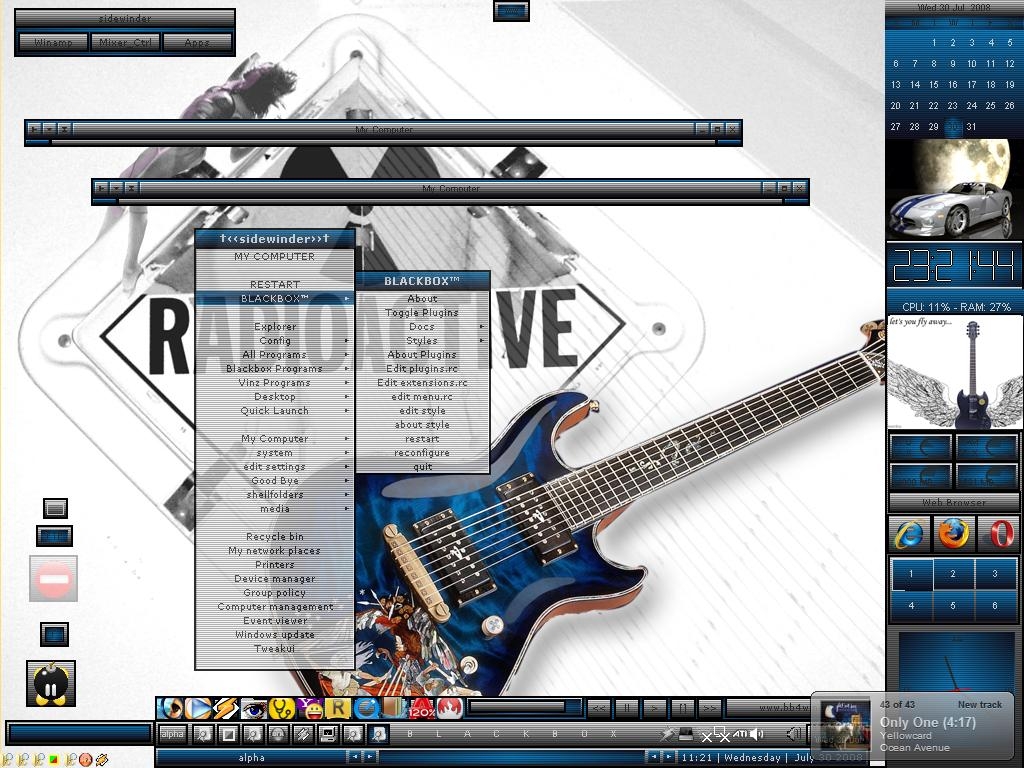Choose Toggle Plugins in BLACKBOX submenu
This screenshot has width=1024, height=768.
tap(423, 313)
